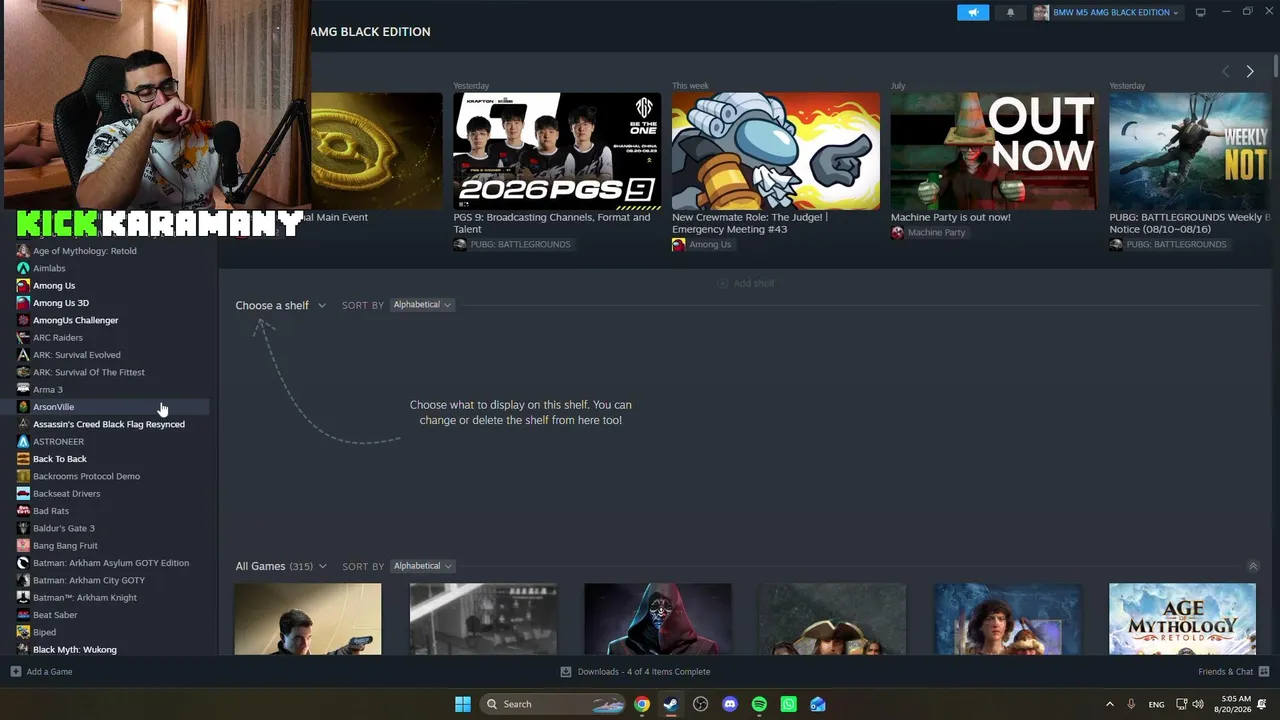Click the Beat Saber game icon
This screenshot has height=720, width=1280.
(x=23, y=615)
